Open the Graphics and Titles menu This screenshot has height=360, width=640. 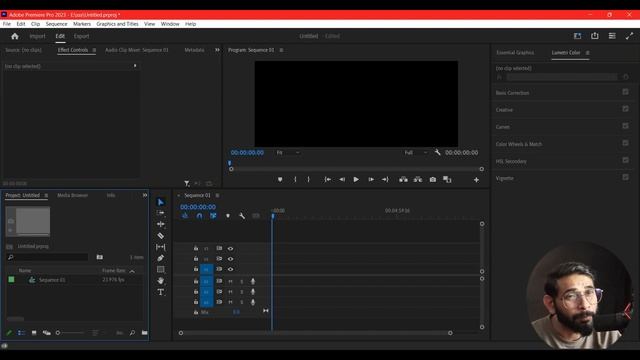click(x=117, y=24)
